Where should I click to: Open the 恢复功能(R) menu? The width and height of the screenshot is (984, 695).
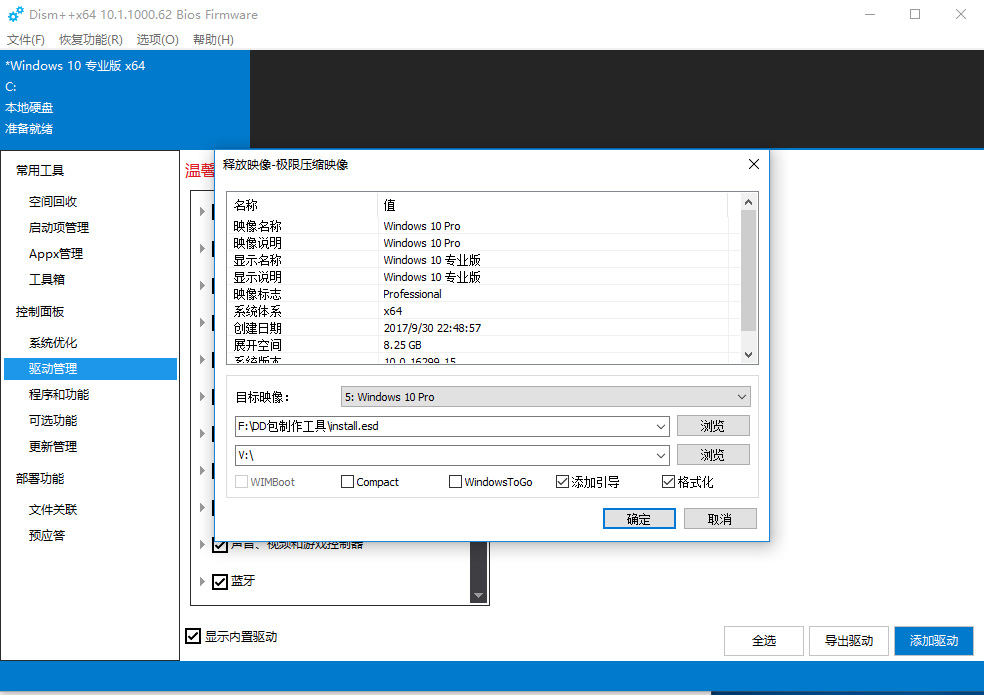[x=88, y=39]
